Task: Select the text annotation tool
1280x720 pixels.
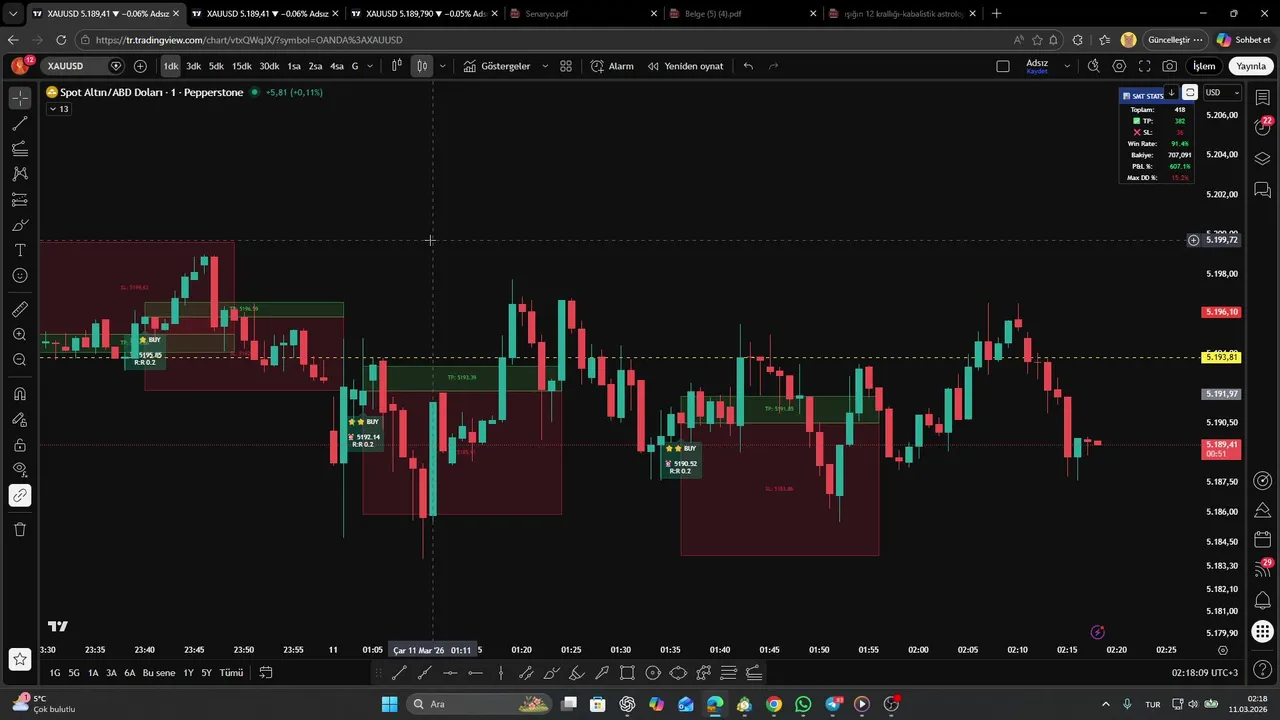Action: coord(20,250)
